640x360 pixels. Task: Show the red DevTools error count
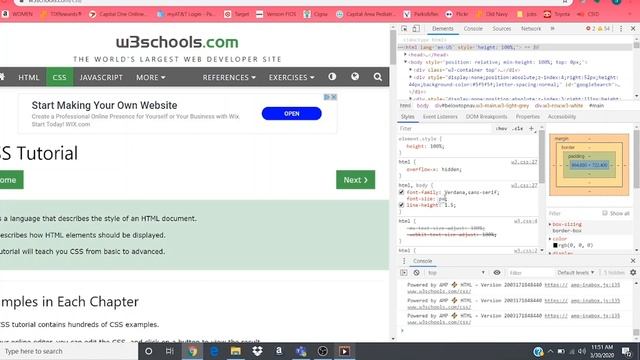coord(590,29)
